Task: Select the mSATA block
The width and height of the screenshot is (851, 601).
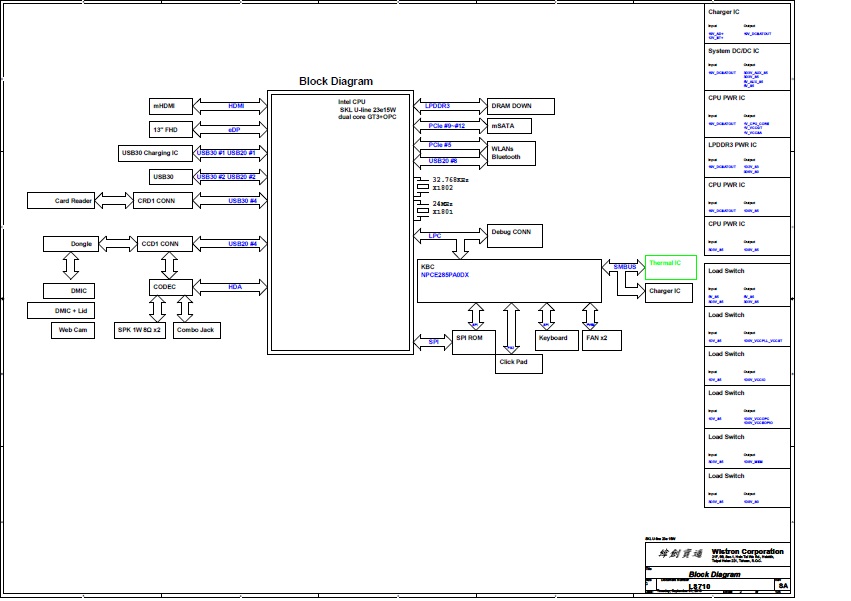Action: pos(507,127)
